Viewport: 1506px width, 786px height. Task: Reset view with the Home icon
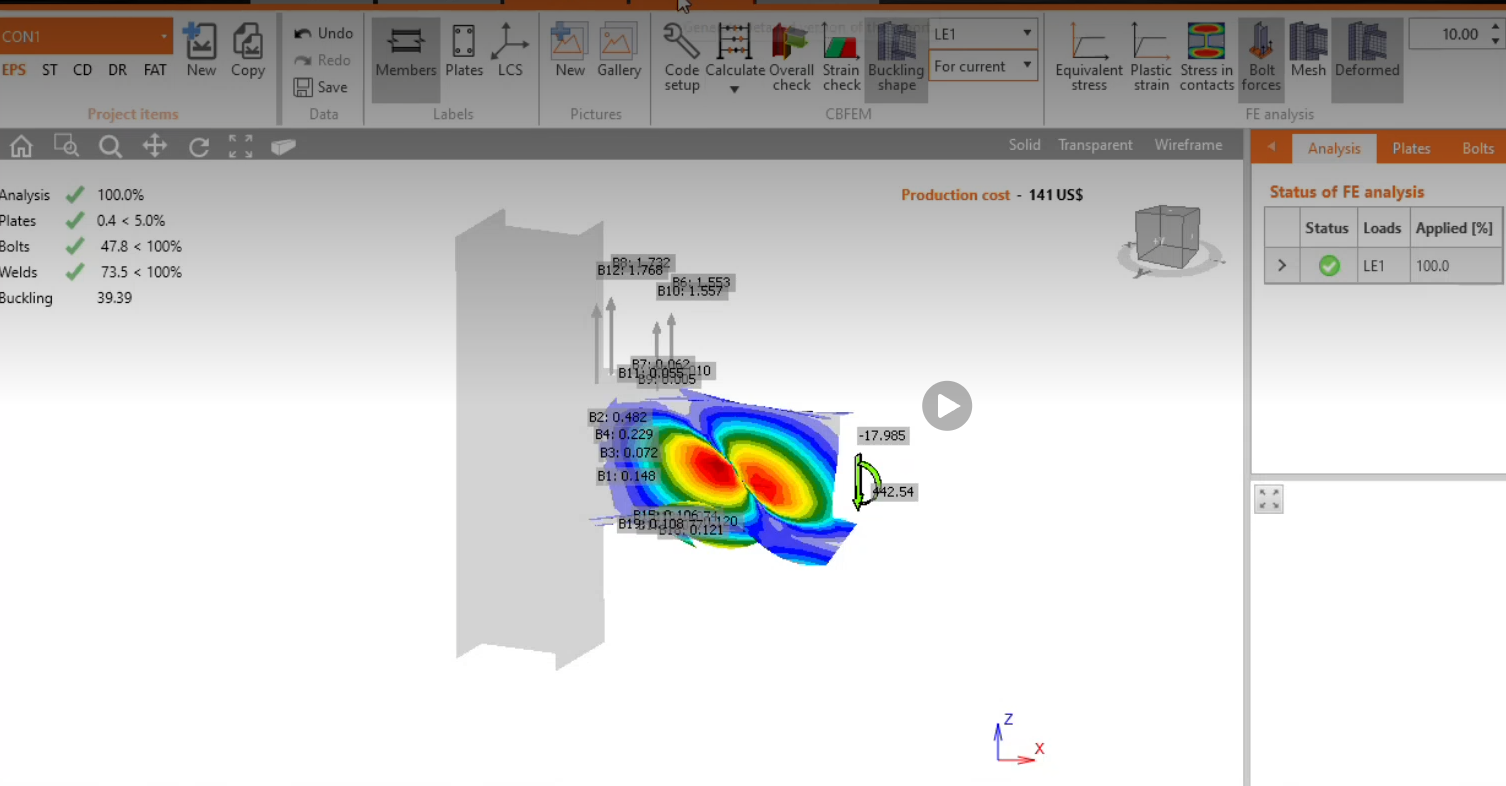(x=21, y=147)
